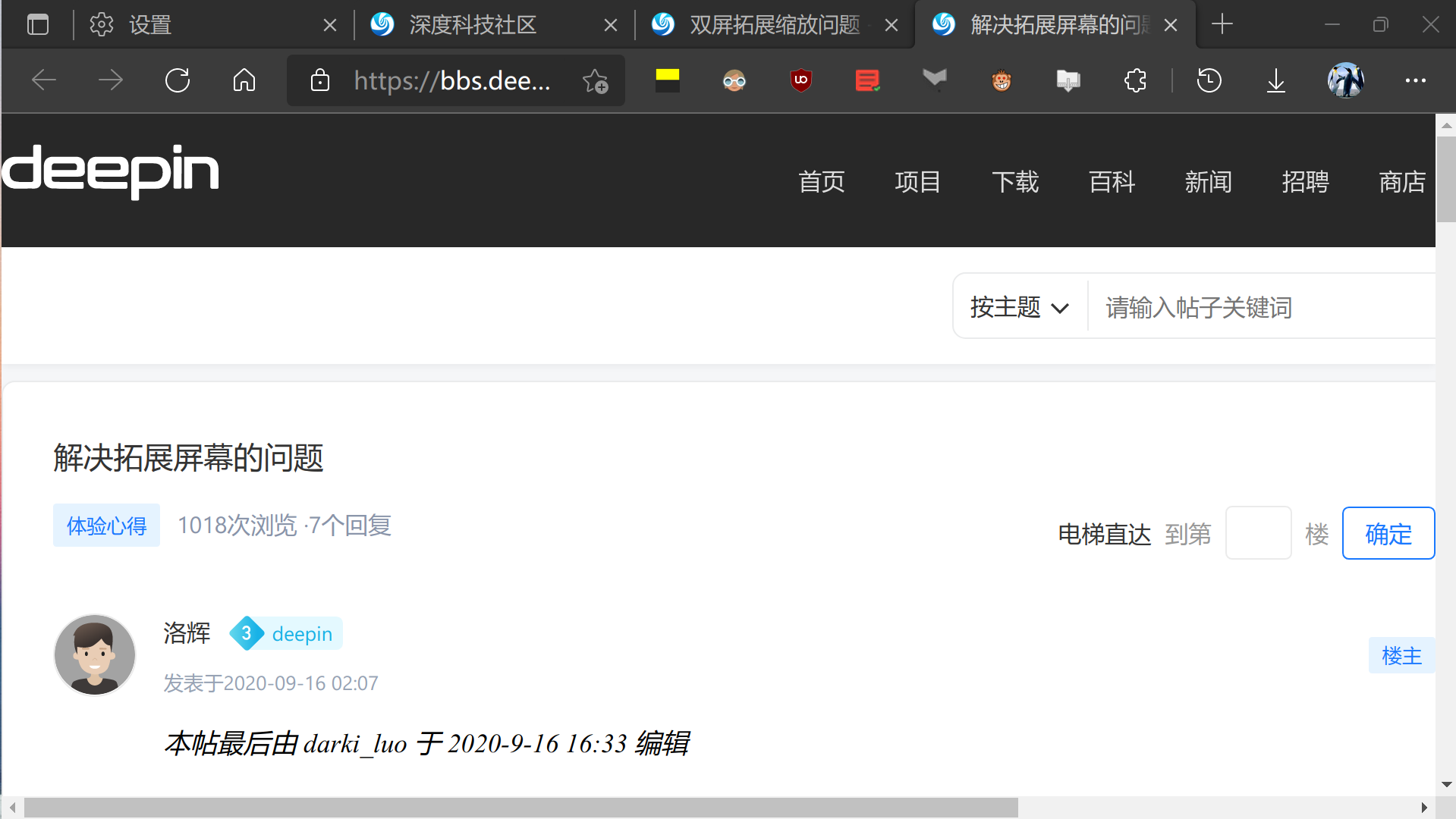Go to 首页 navigation item
This screenshot has width=1456, height=819.
[822, 182]
